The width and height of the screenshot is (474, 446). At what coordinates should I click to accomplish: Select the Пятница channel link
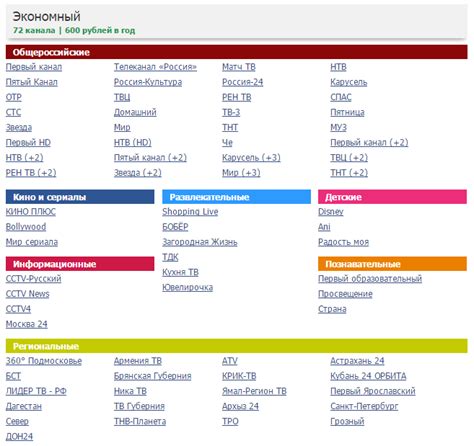tap(347, 112)
